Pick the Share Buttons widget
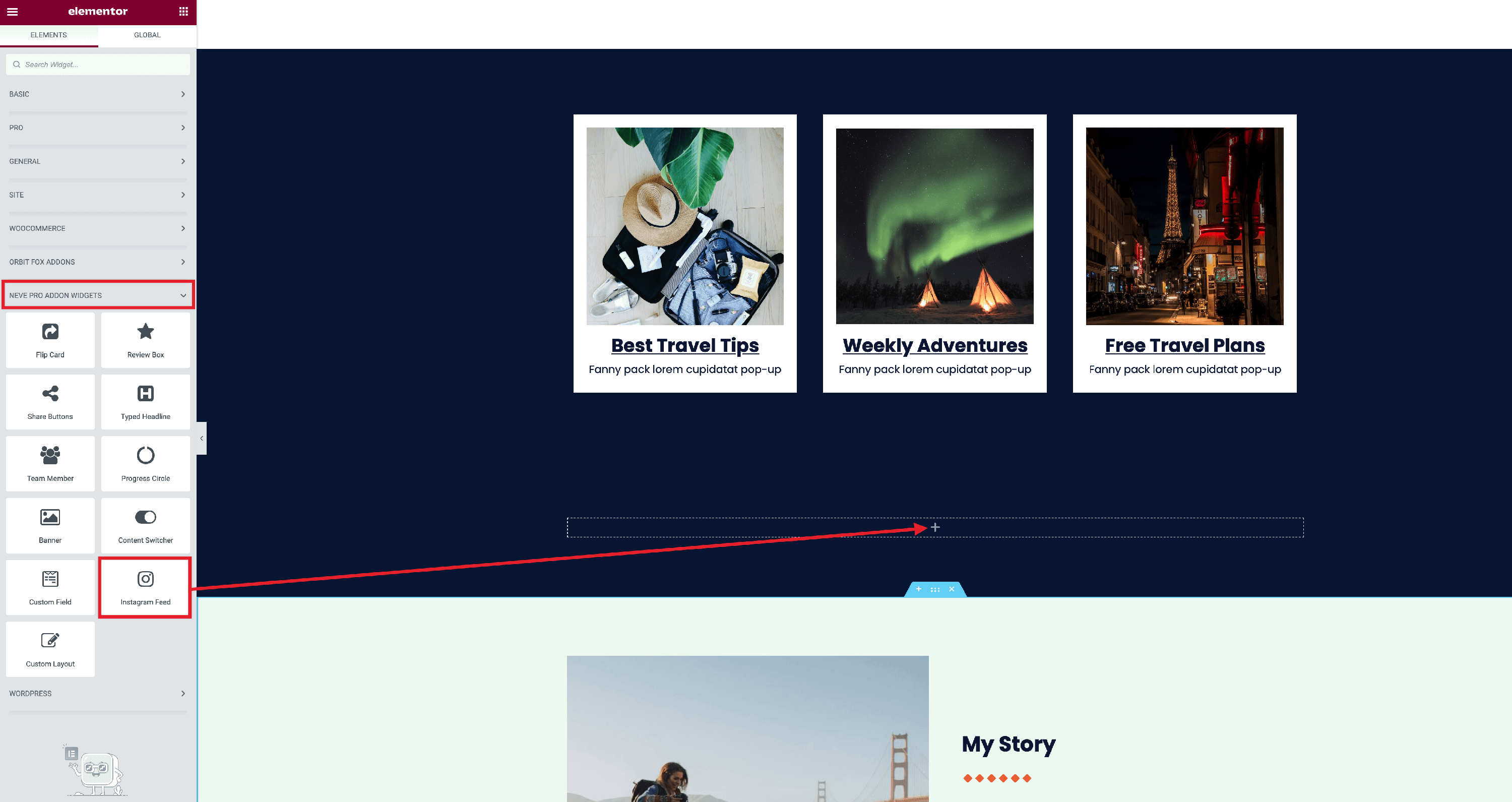 (50, 402)
